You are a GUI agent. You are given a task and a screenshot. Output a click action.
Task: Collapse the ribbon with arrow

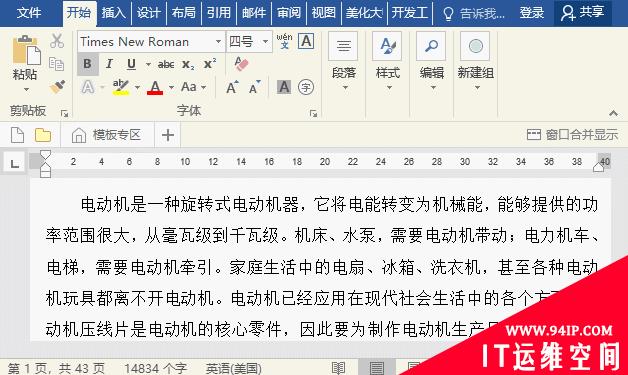[x=613, y=114]
